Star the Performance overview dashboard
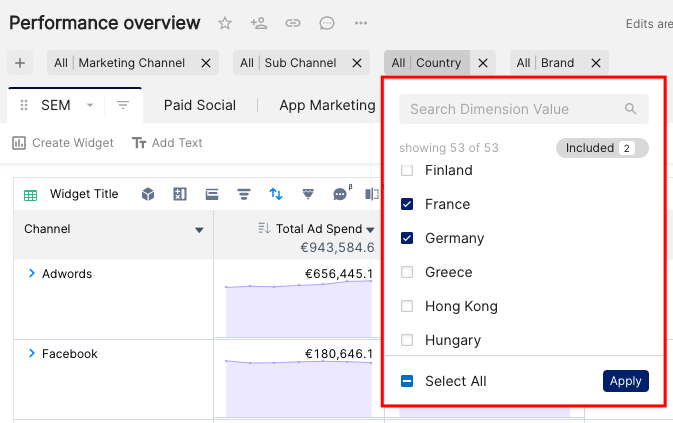The image size is (673, 423). pyautogui.click(x=225, y=23)
